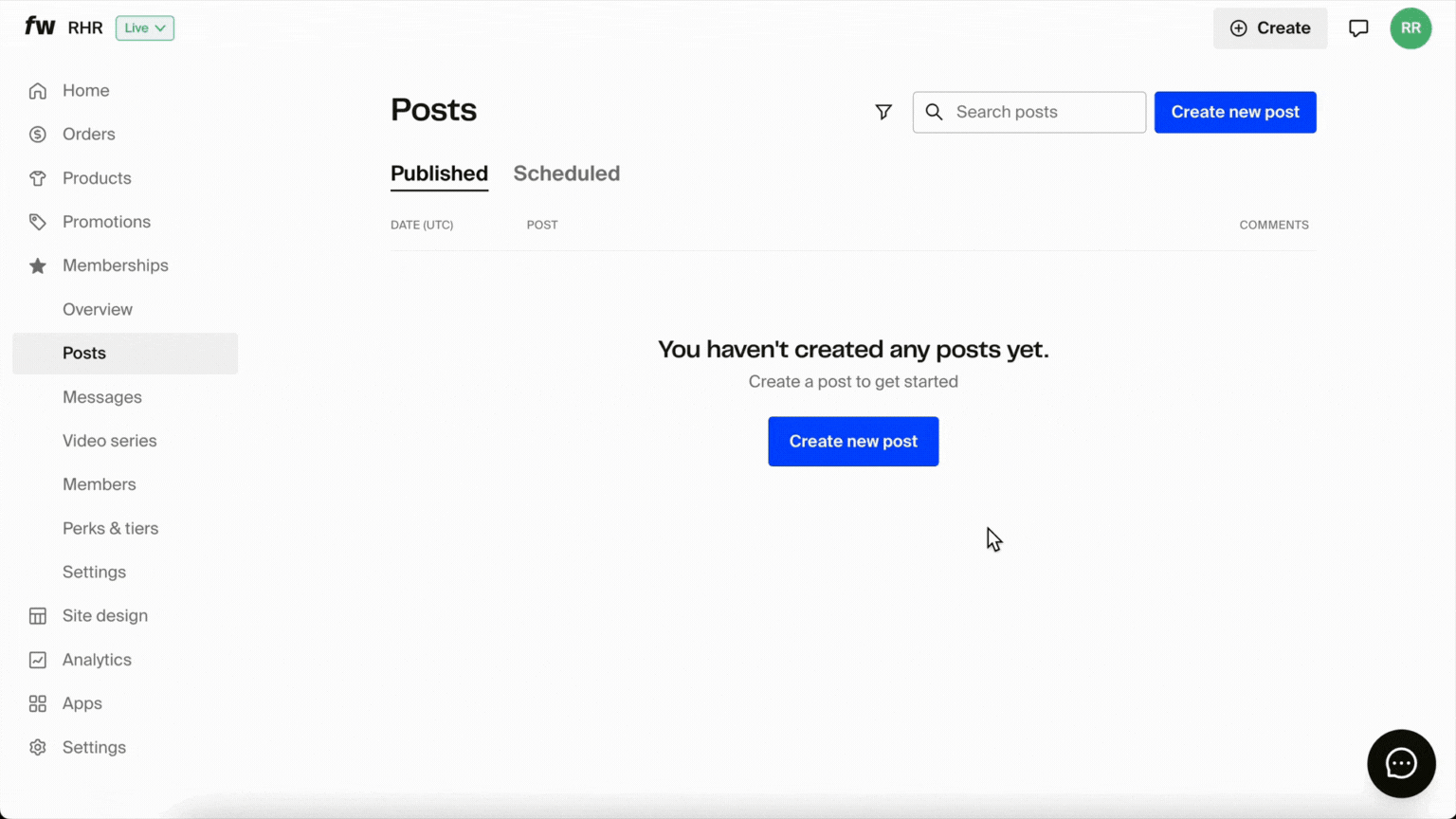Open Perks & tiers from sidebar

point(110,528)
